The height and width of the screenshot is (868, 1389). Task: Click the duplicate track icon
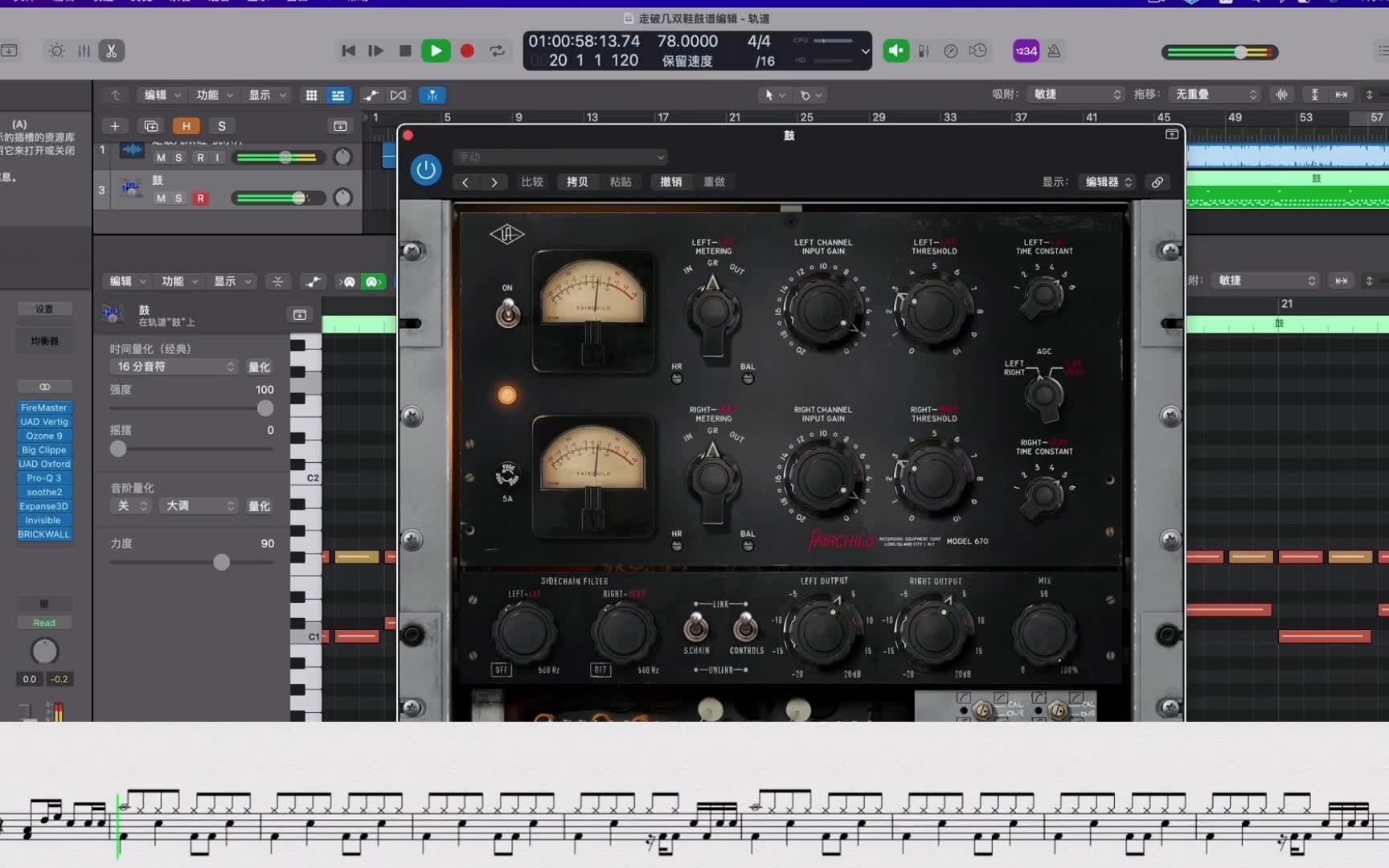tap(150, 126)
